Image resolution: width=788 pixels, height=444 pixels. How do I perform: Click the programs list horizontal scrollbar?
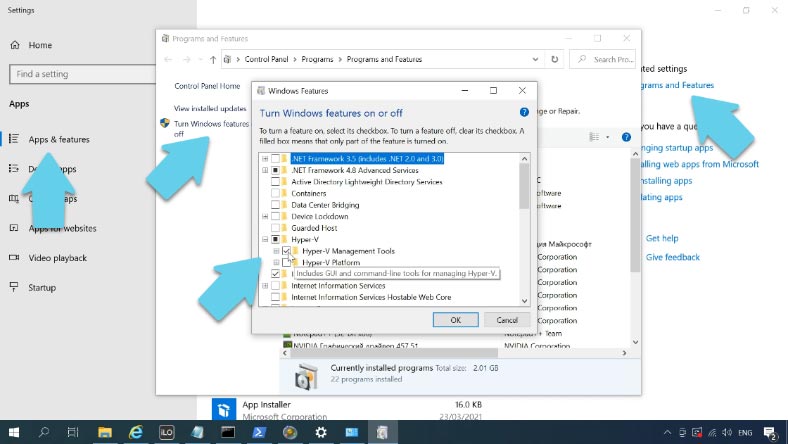coord(394,353)
